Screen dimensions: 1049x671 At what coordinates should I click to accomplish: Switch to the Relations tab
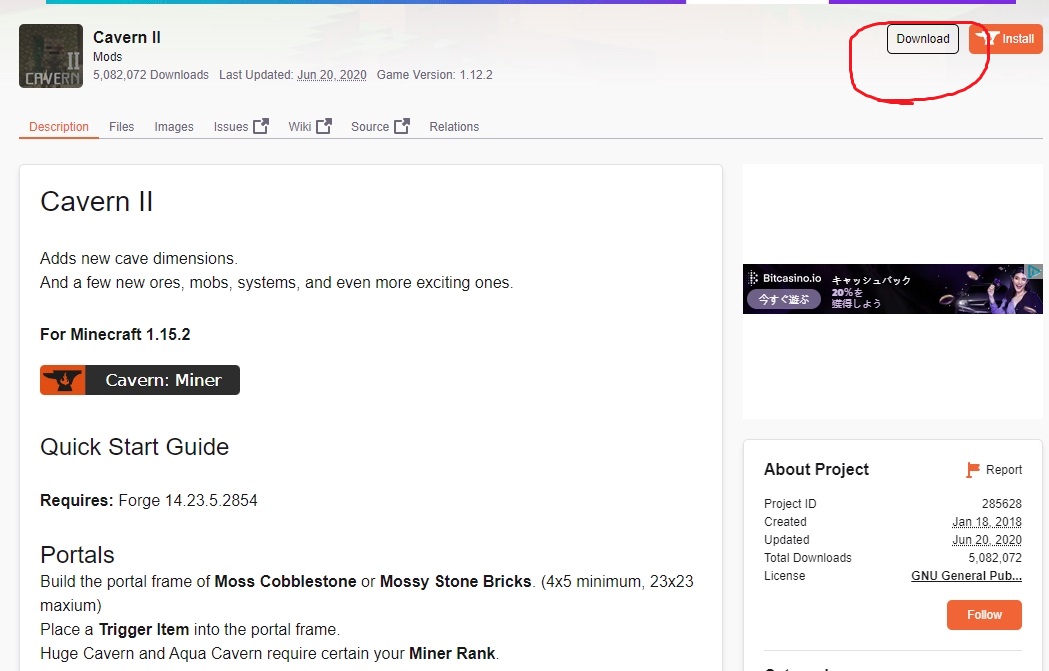(x=454, y=126)
